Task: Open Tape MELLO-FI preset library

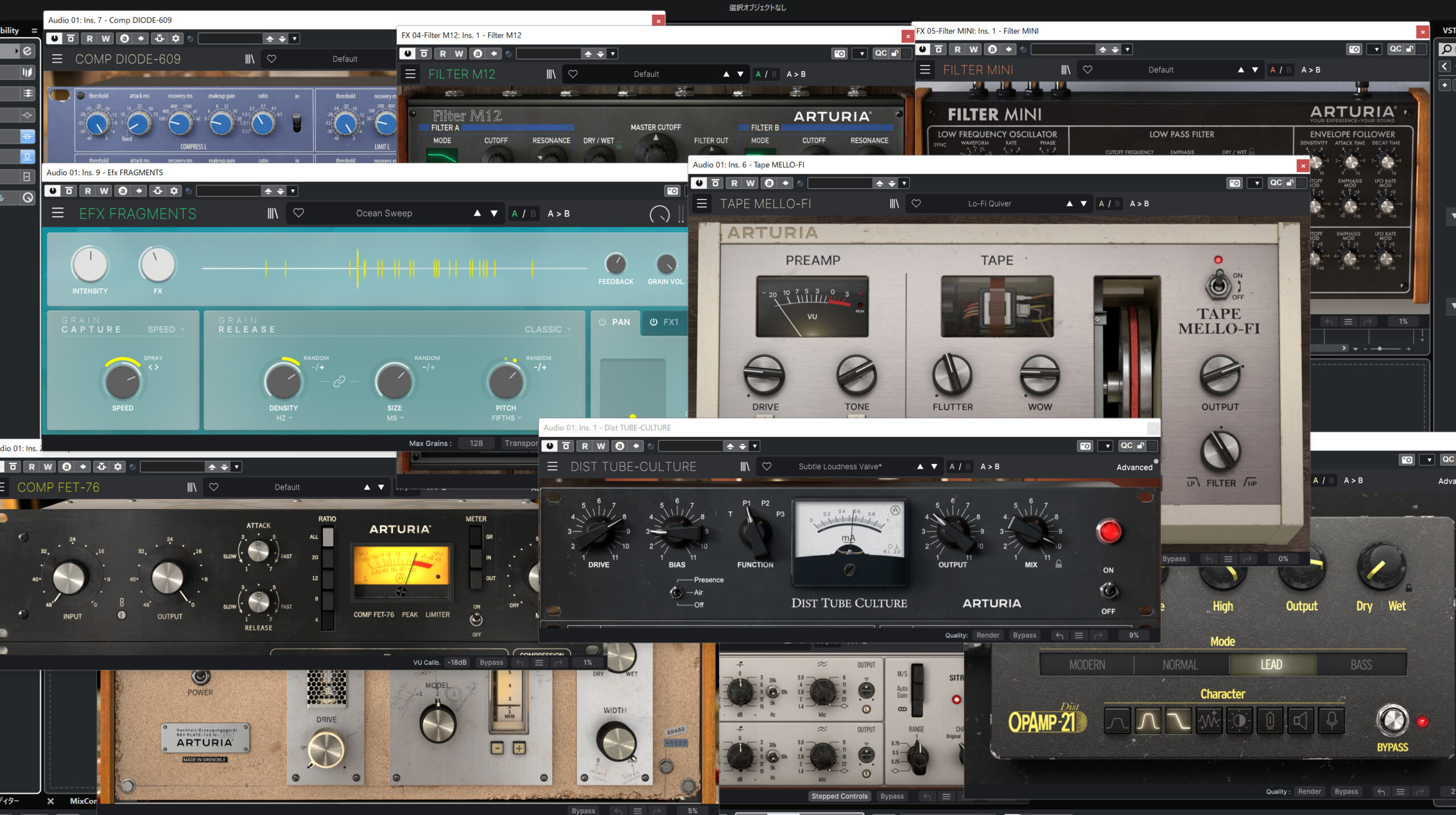Action: click(895, 203)
